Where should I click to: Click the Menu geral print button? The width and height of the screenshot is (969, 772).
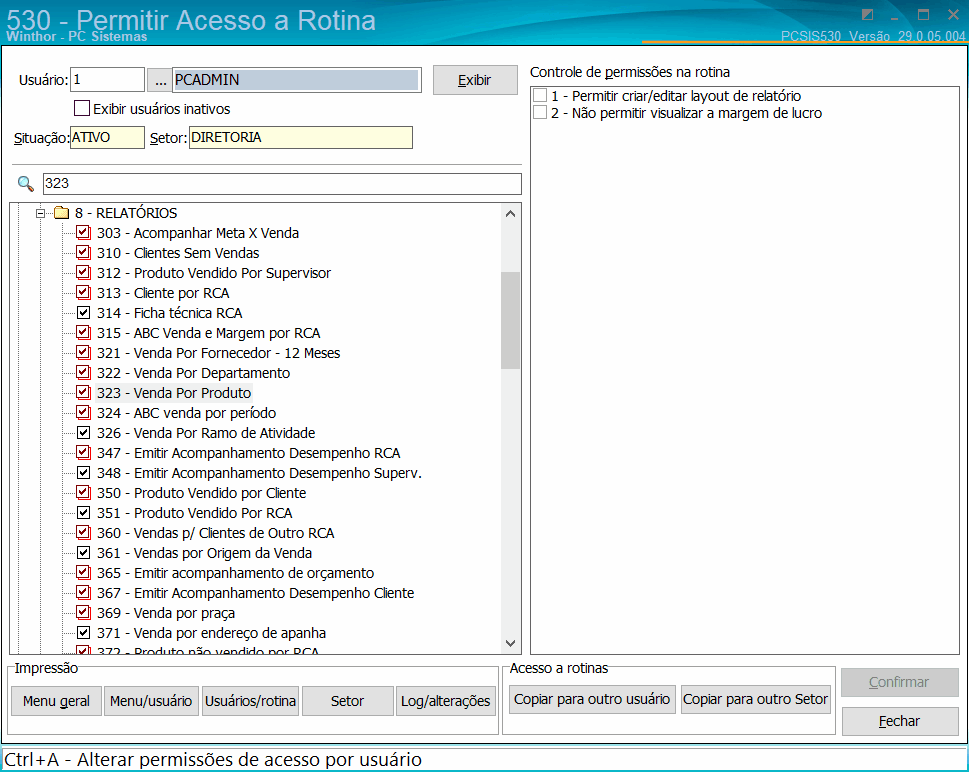coord(56,701)
